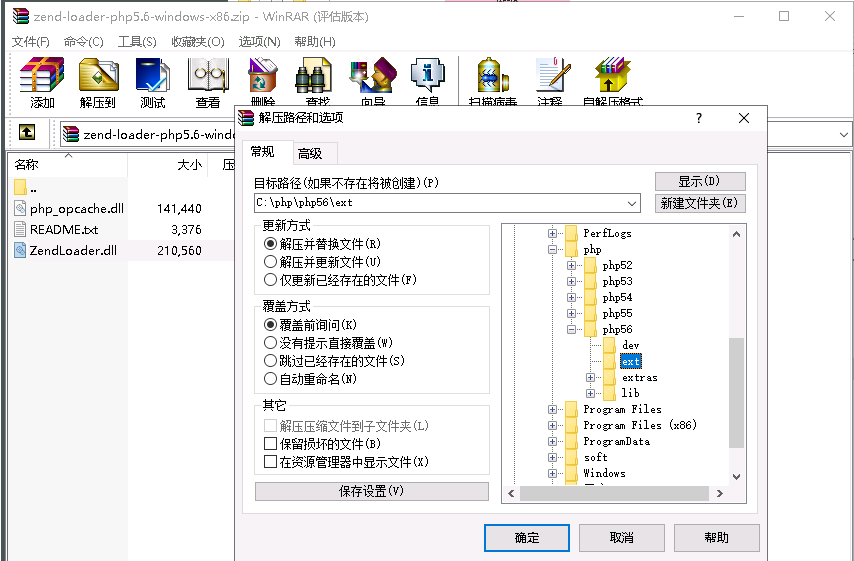The image size is (854, 561).
Task: Click the 解压到 (Extract To) toolbar icon
Action: pos(98,79)
